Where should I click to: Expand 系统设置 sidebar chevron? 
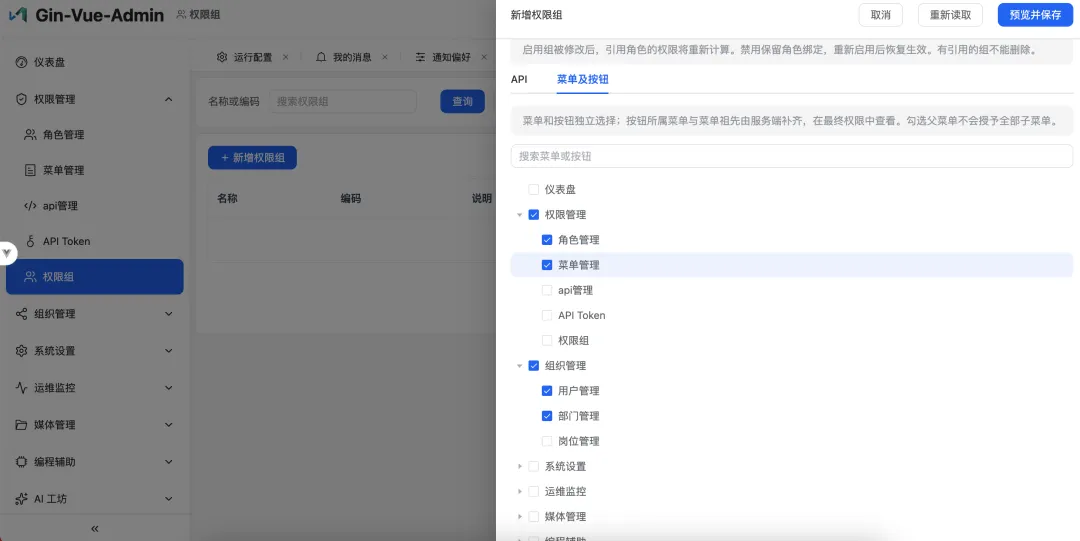tap(169, 351)
